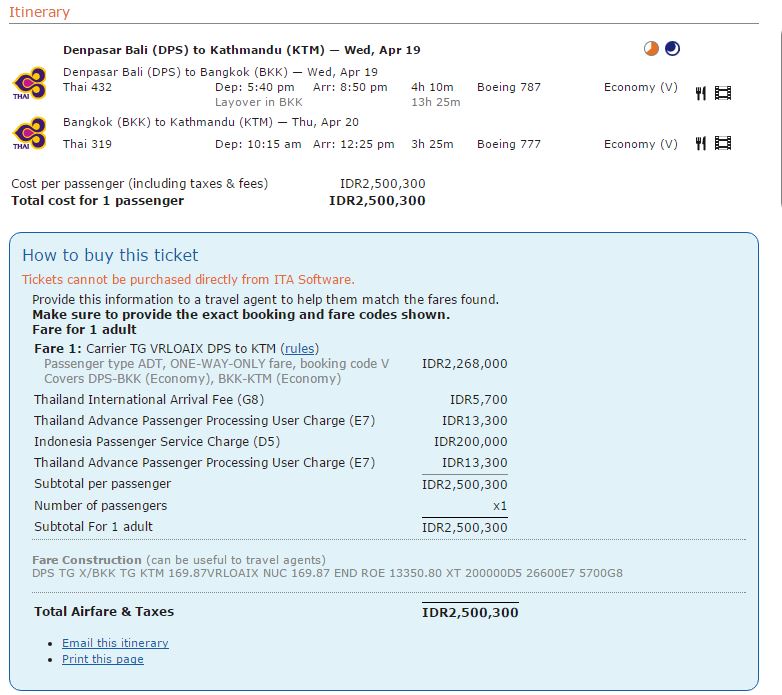Click the meal icon for Thai 319
The image size is (782, 695).
click(701, 144)
